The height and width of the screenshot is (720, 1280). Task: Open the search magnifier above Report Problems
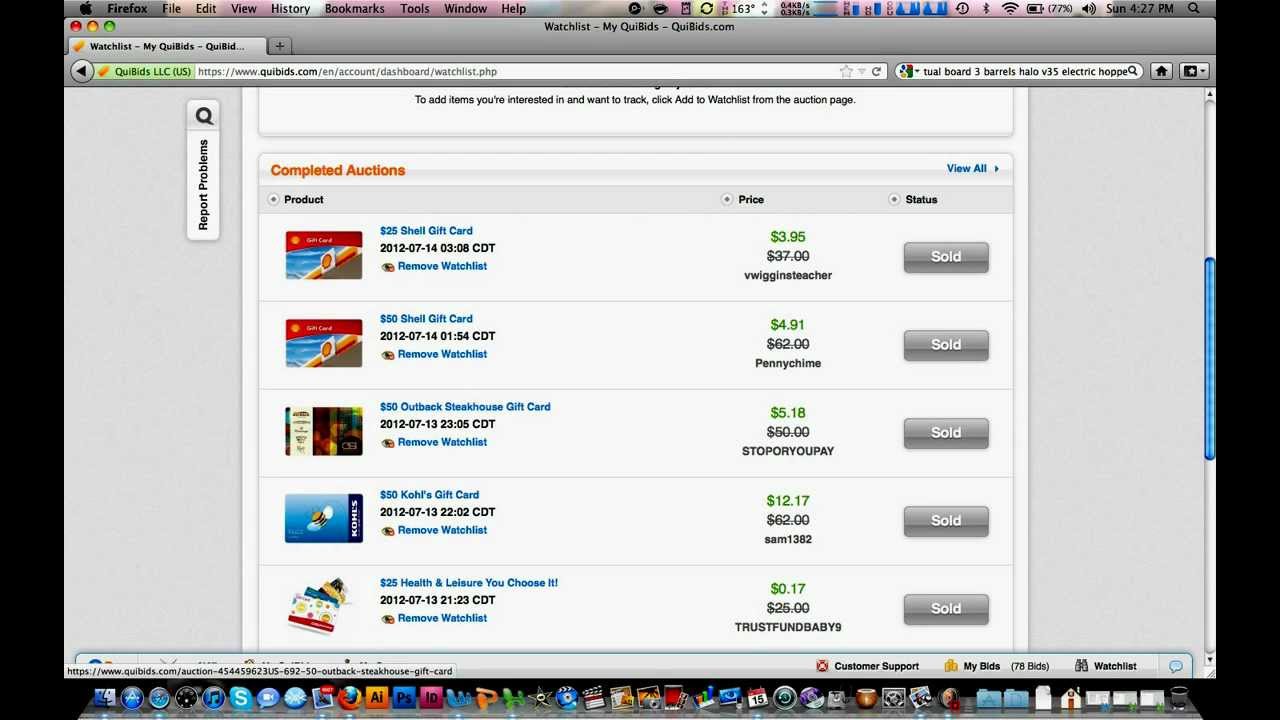click(204, 116)
